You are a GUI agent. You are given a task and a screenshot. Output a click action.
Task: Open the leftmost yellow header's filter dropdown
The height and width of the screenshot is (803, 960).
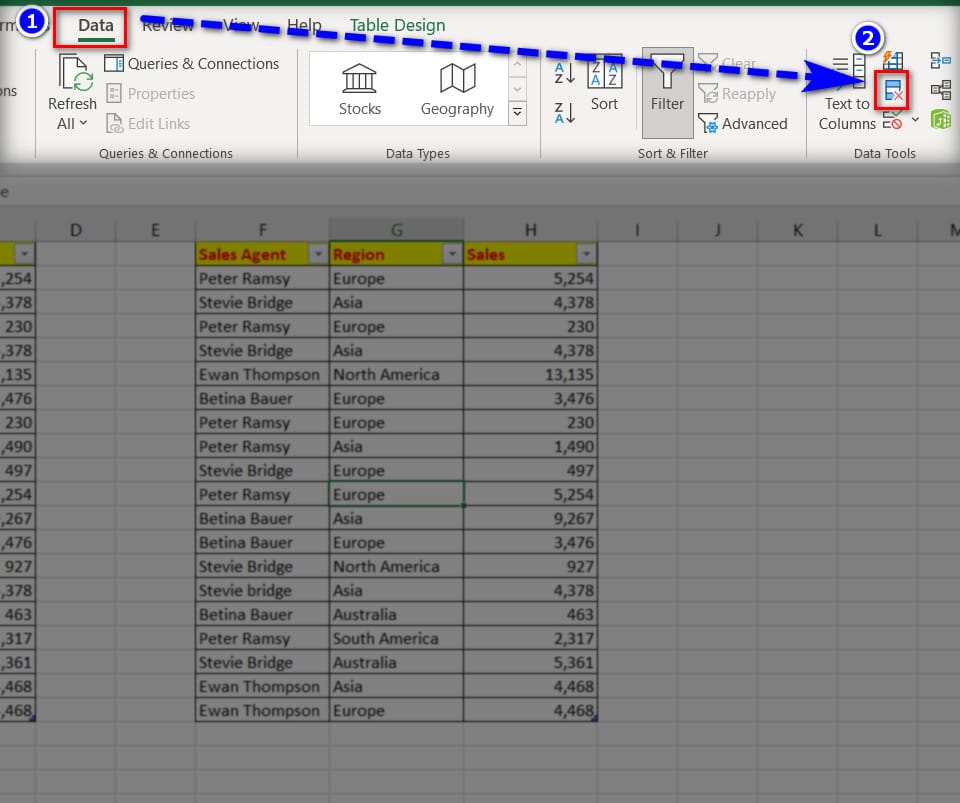tap(24, 254)
